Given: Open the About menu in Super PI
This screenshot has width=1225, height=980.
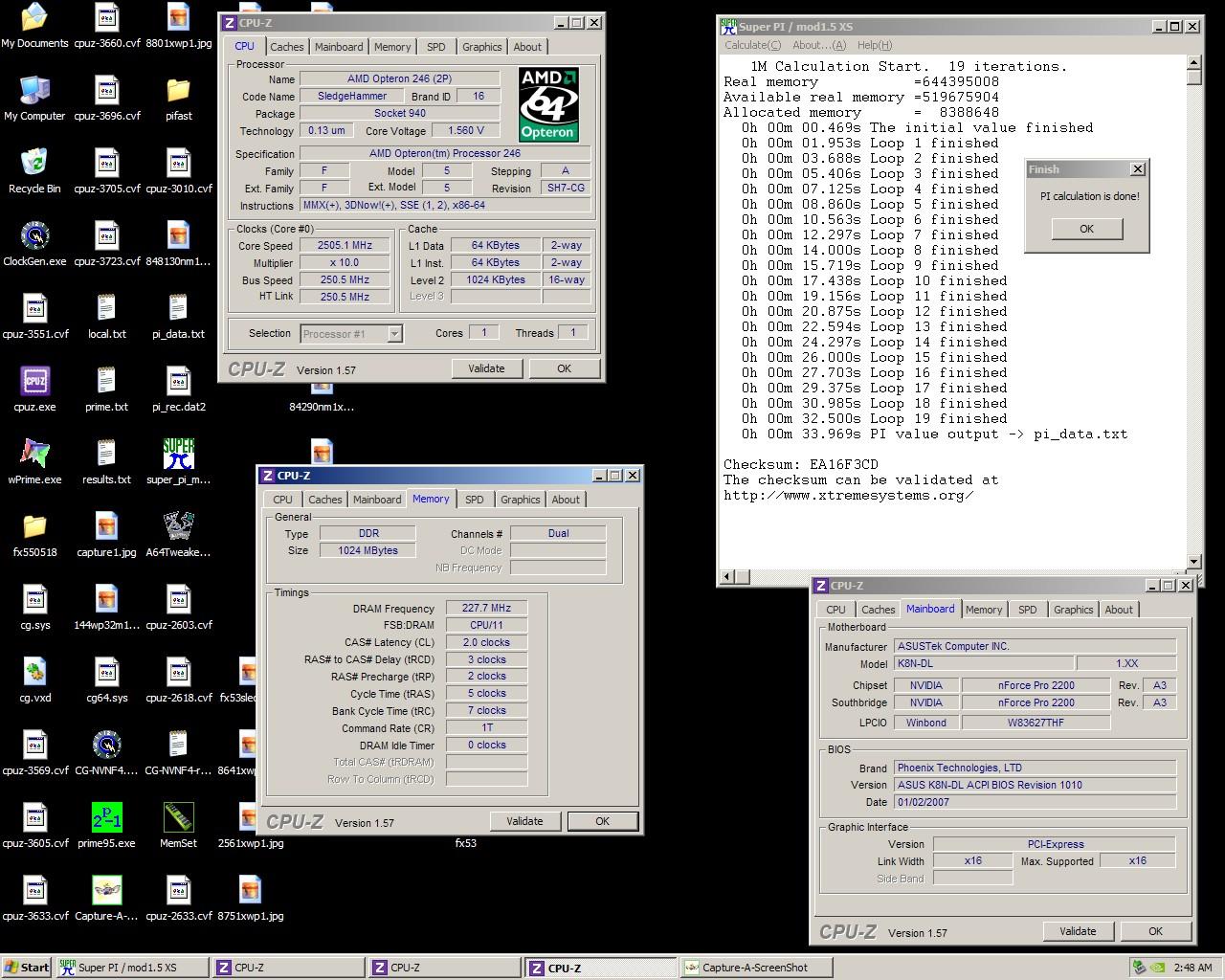Looking at the screenshot, I should tap(819, 45).
